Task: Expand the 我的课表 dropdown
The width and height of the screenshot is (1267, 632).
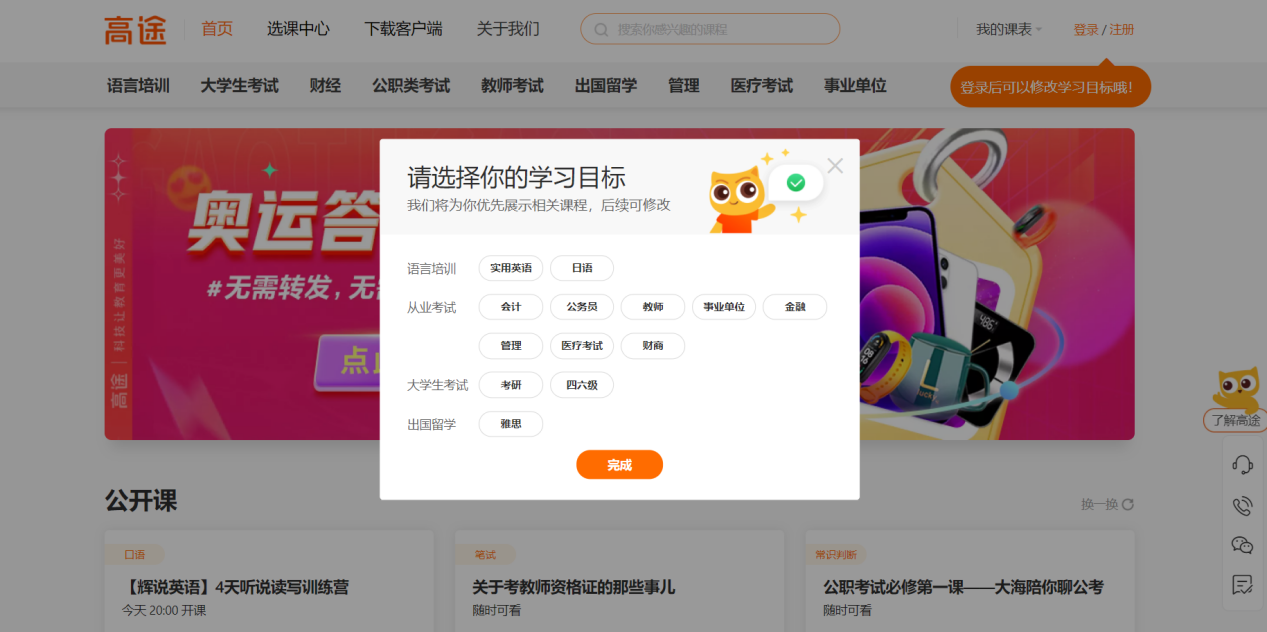Action: 1008,30
